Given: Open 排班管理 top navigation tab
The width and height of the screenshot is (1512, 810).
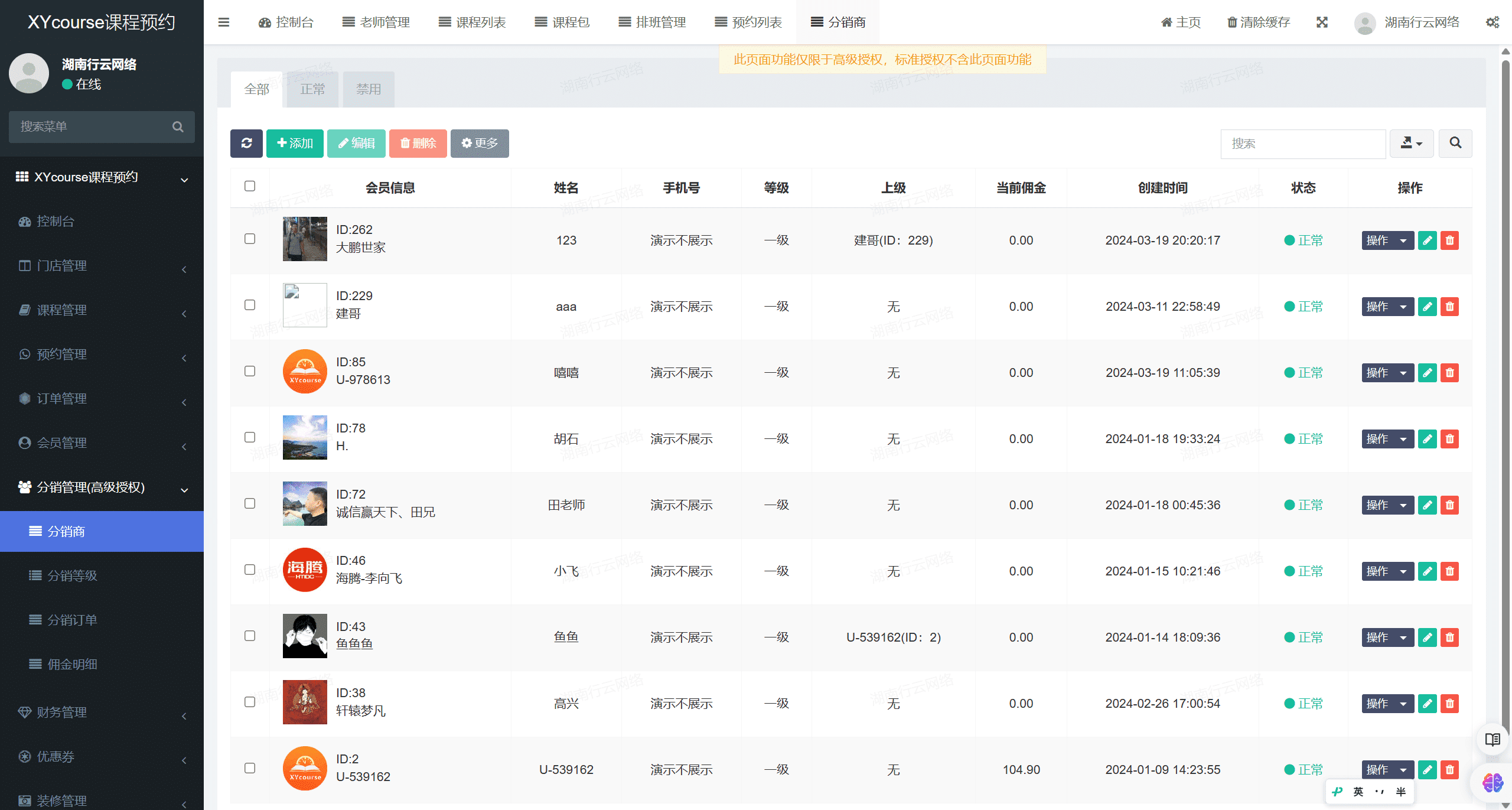Looking at the screenshot, I should [x=653, y=22].
